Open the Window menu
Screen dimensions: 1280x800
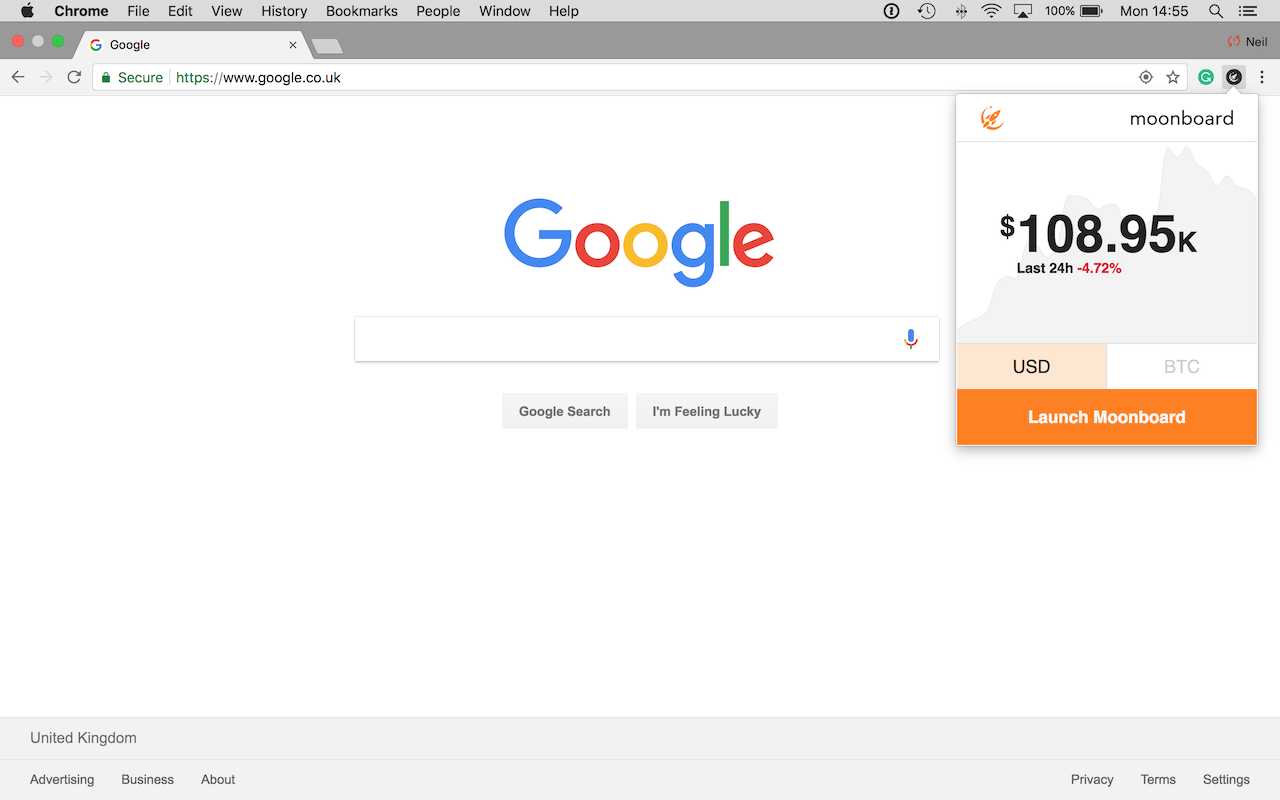point(505,11)
